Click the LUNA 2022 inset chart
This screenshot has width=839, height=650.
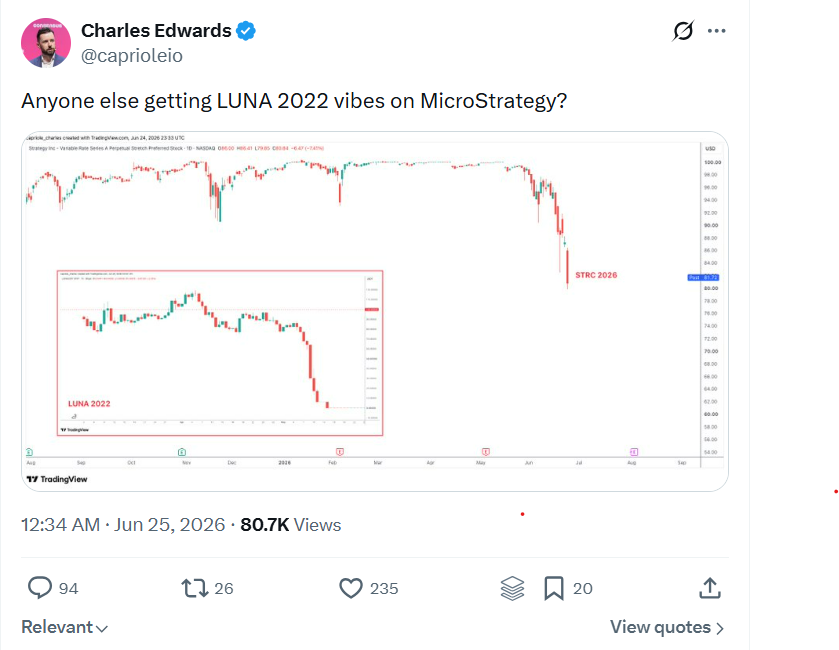pyautogui.click(x=220, y=353)
